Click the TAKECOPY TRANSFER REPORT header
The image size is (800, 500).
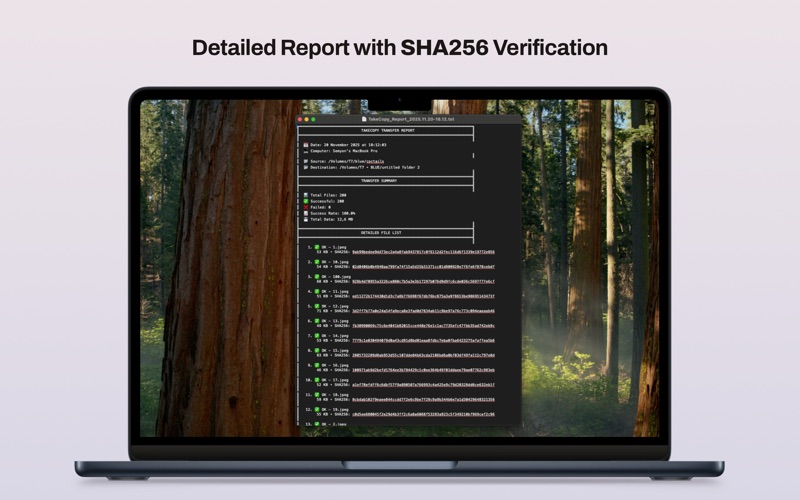click(387, 131)
